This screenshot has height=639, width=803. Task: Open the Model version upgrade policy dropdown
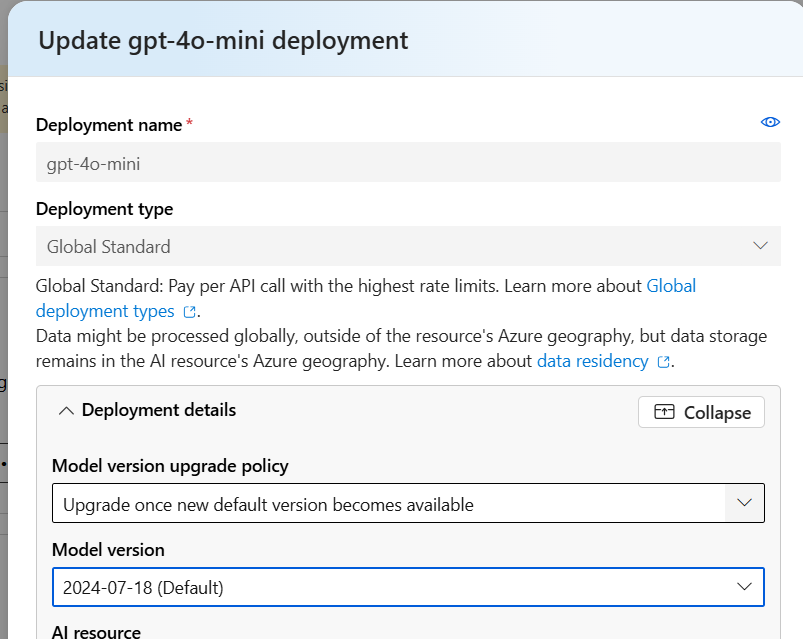tap(408, 503)
